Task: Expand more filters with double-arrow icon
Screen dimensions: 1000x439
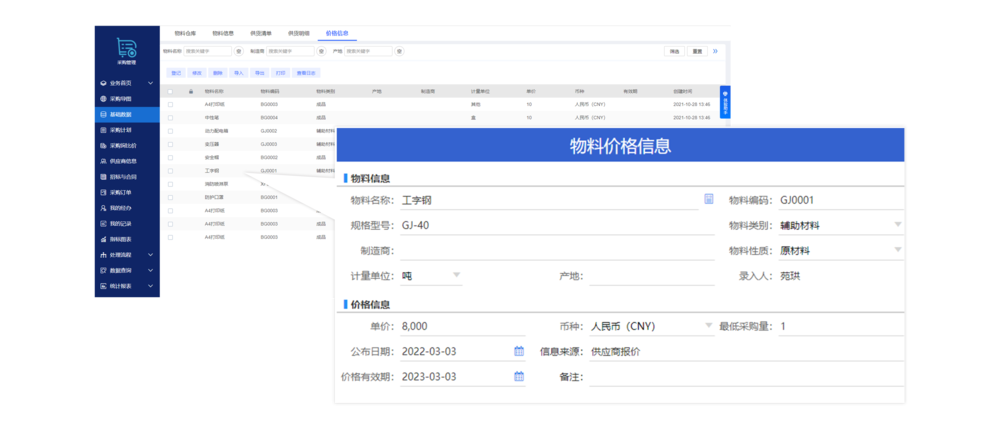Action: (x=715, y=51)
